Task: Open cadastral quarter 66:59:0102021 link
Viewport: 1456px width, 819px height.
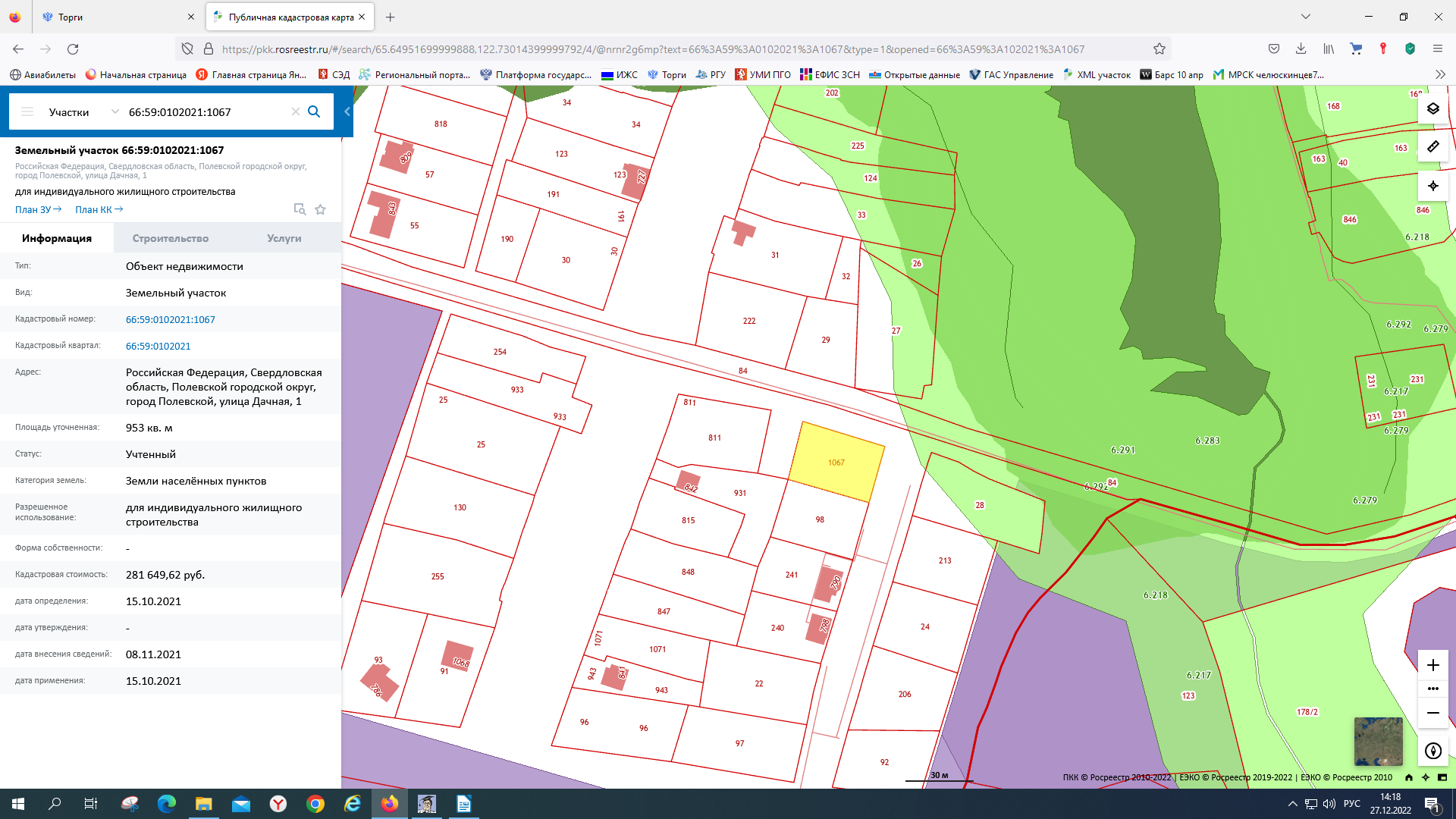Action: pos(158,346)
